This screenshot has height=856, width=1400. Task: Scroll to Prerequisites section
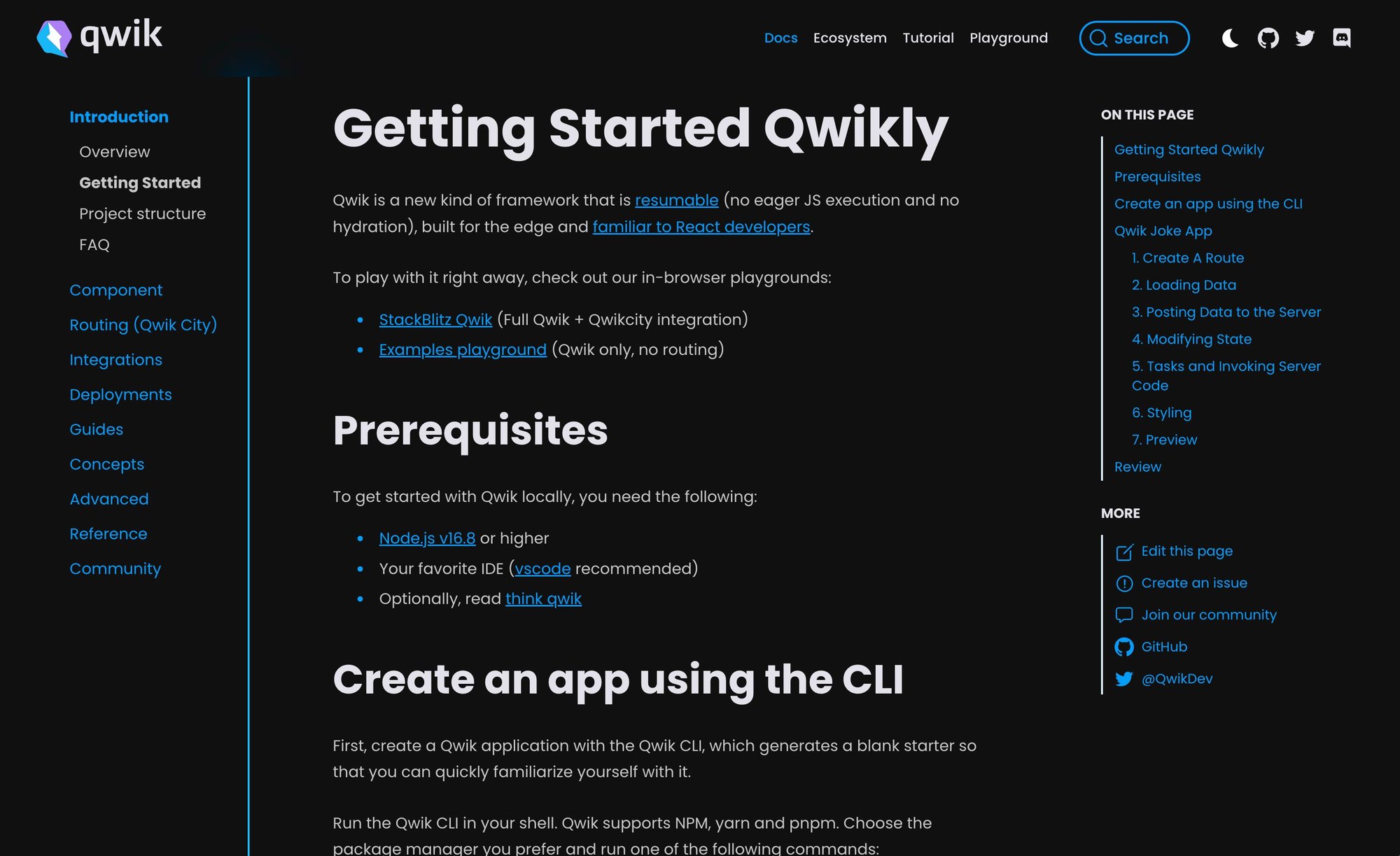pyautogui.click(x=1157, y=177)
